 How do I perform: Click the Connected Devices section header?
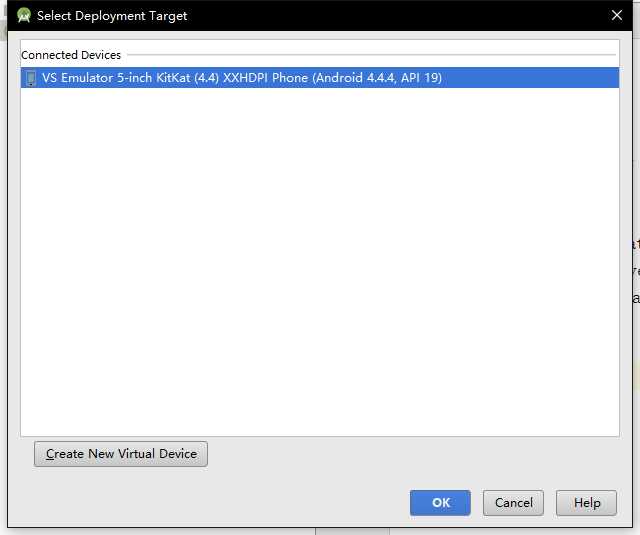coord(71,55)
